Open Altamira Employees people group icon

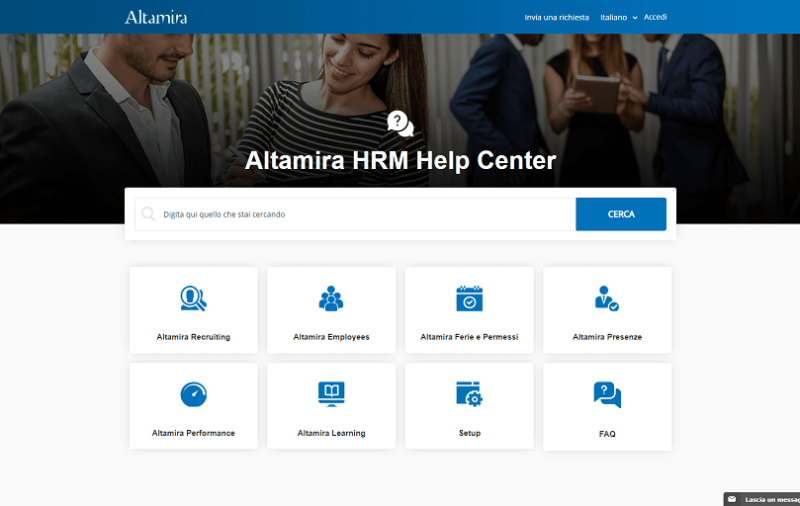click(x=331, y=298)
